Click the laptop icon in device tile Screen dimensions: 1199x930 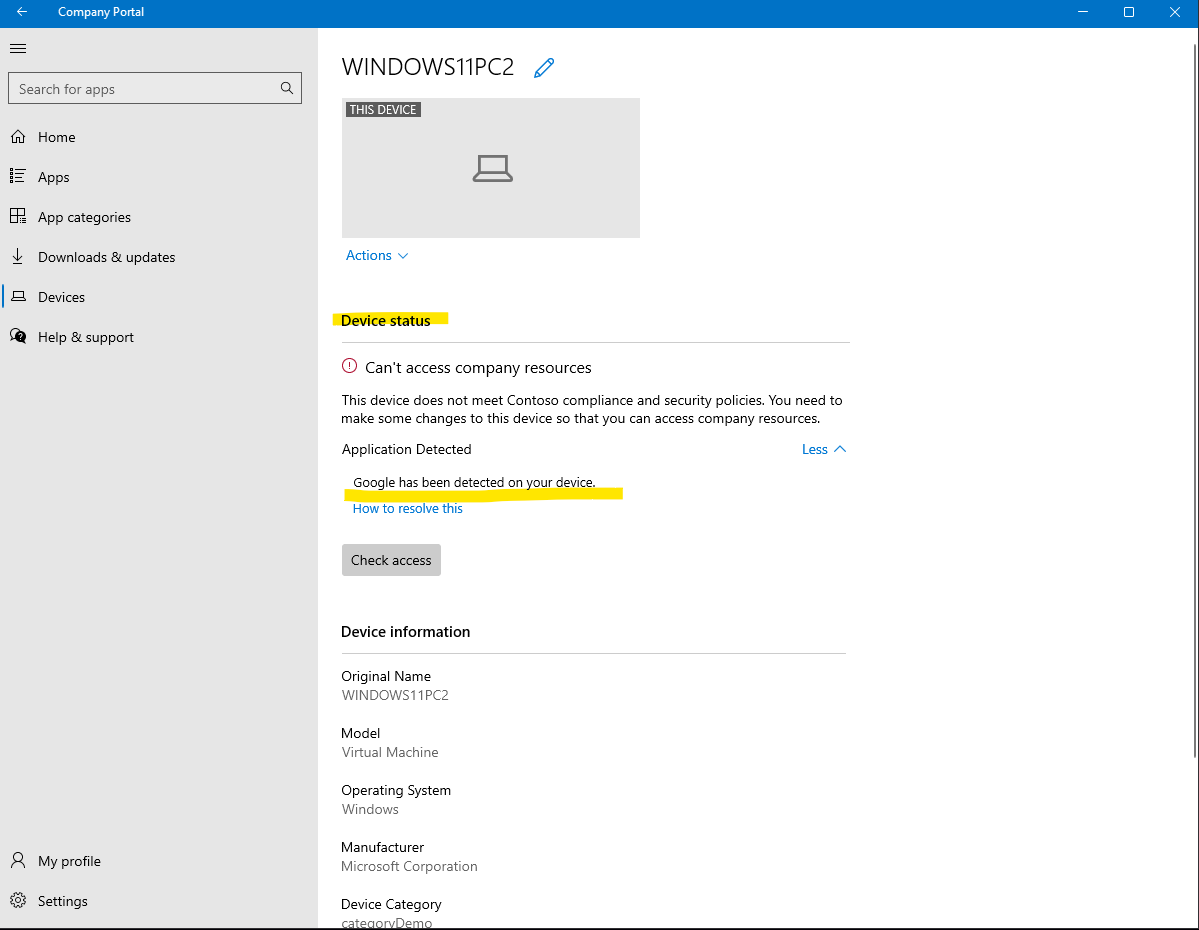coord(492,168)
